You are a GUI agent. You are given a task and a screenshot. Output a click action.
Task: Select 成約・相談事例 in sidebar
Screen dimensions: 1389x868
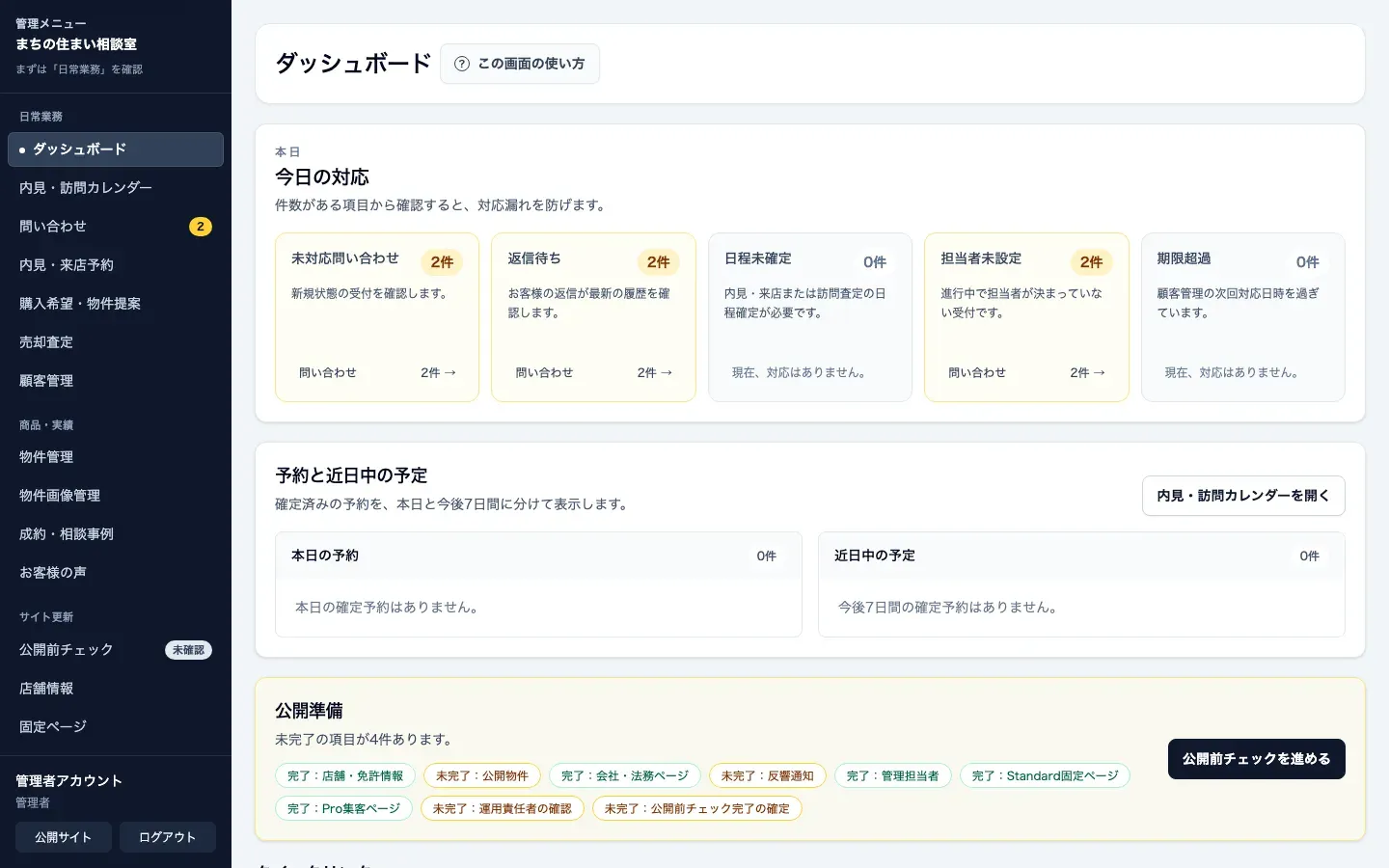(x=116, y=534)
